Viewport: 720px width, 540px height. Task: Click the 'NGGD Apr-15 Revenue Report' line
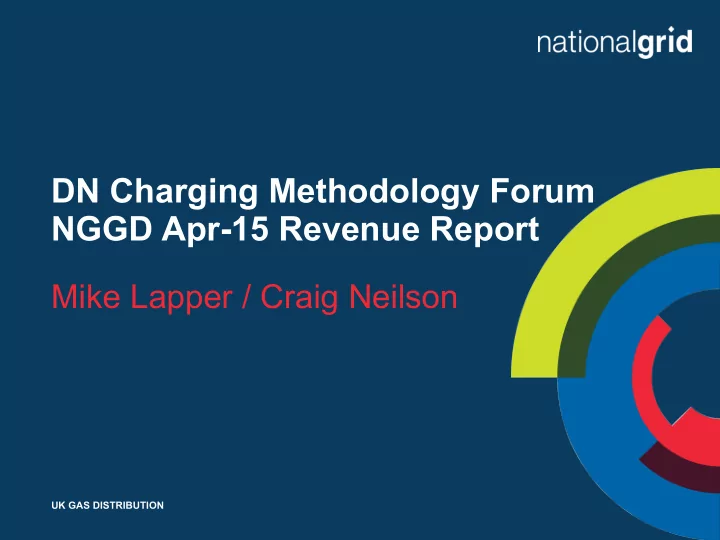click(x=295, y=229)
